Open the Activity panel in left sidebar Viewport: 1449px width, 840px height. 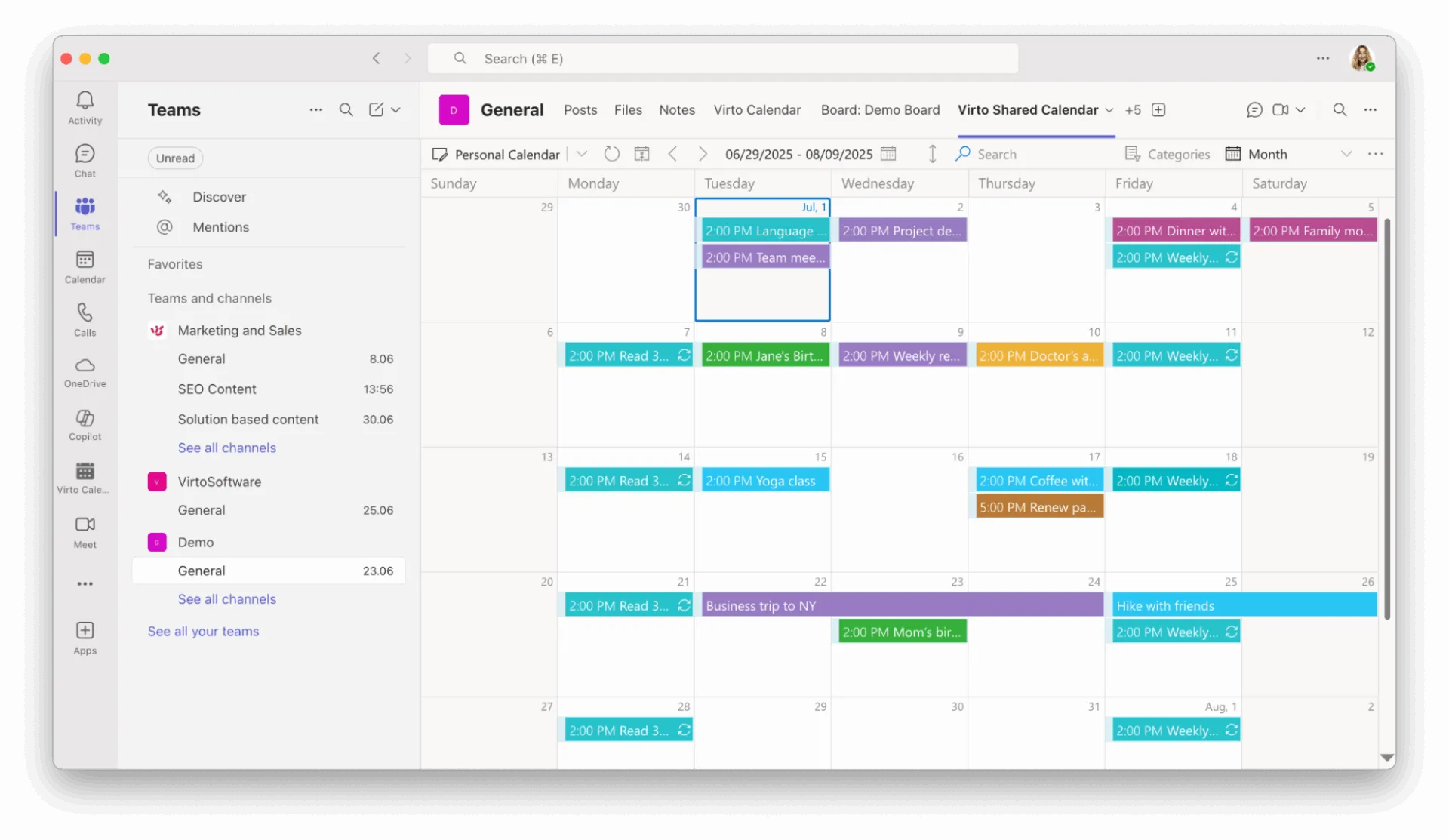84,107
